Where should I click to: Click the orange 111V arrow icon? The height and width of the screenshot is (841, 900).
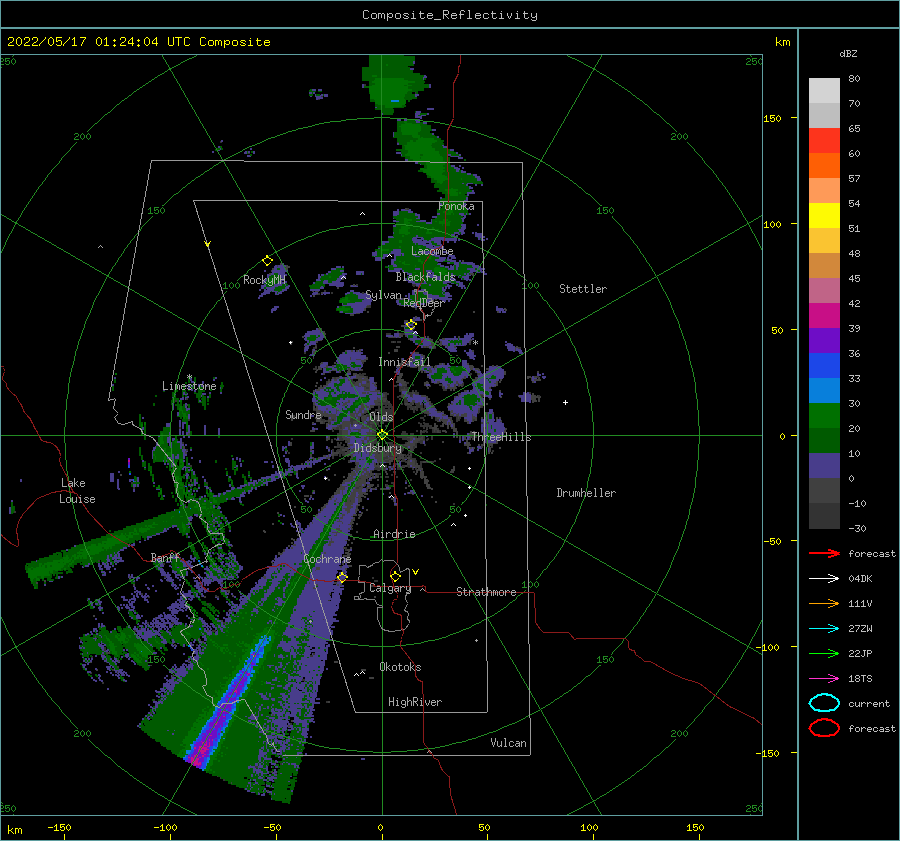click(x=824, y=603)
